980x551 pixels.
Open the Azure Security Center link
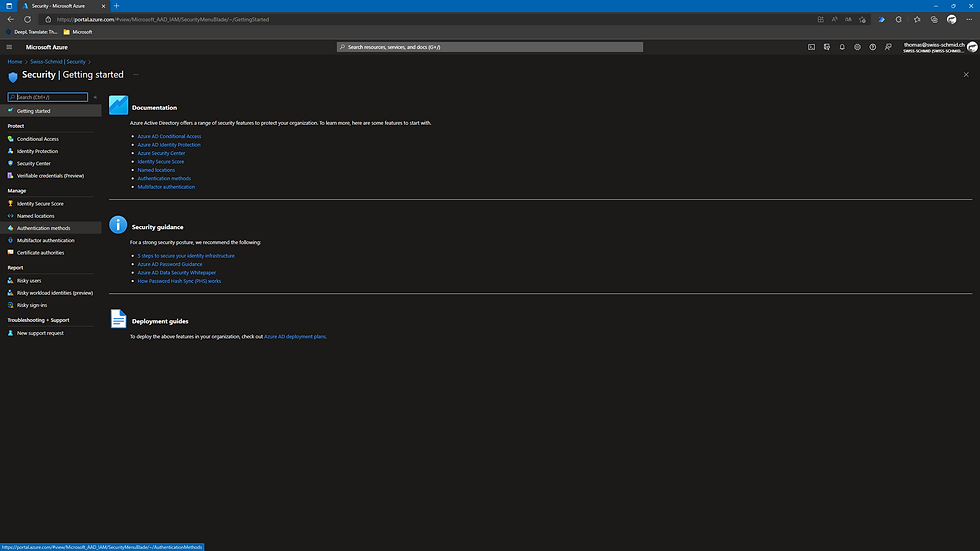[161, 153]
